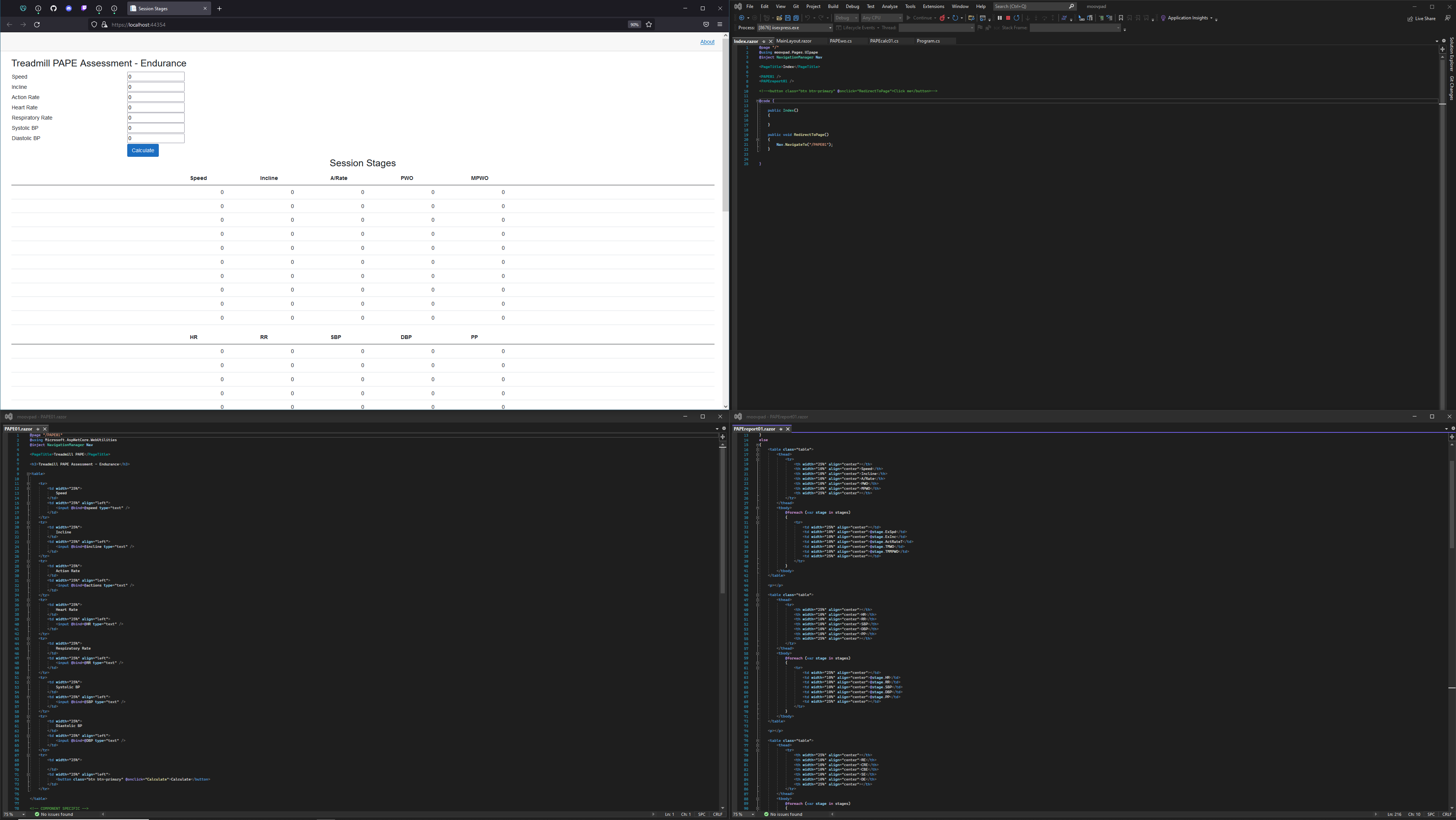The width and height of the screenshot is (1456, 820).
Task: Click the browser page vertical scrollbar
Action: 726,124
